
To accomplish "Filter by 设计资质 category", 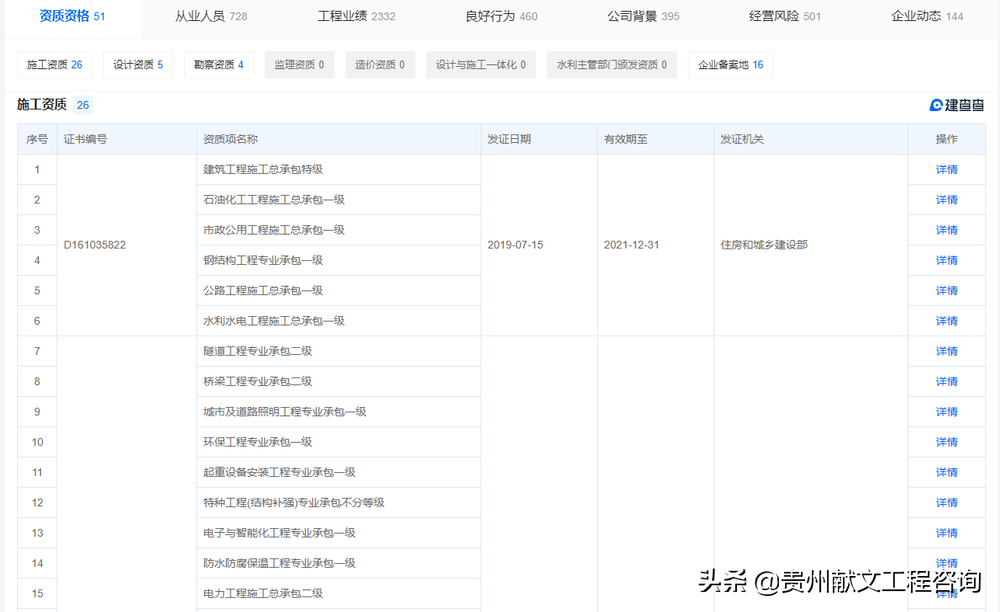I will (138, 65).
